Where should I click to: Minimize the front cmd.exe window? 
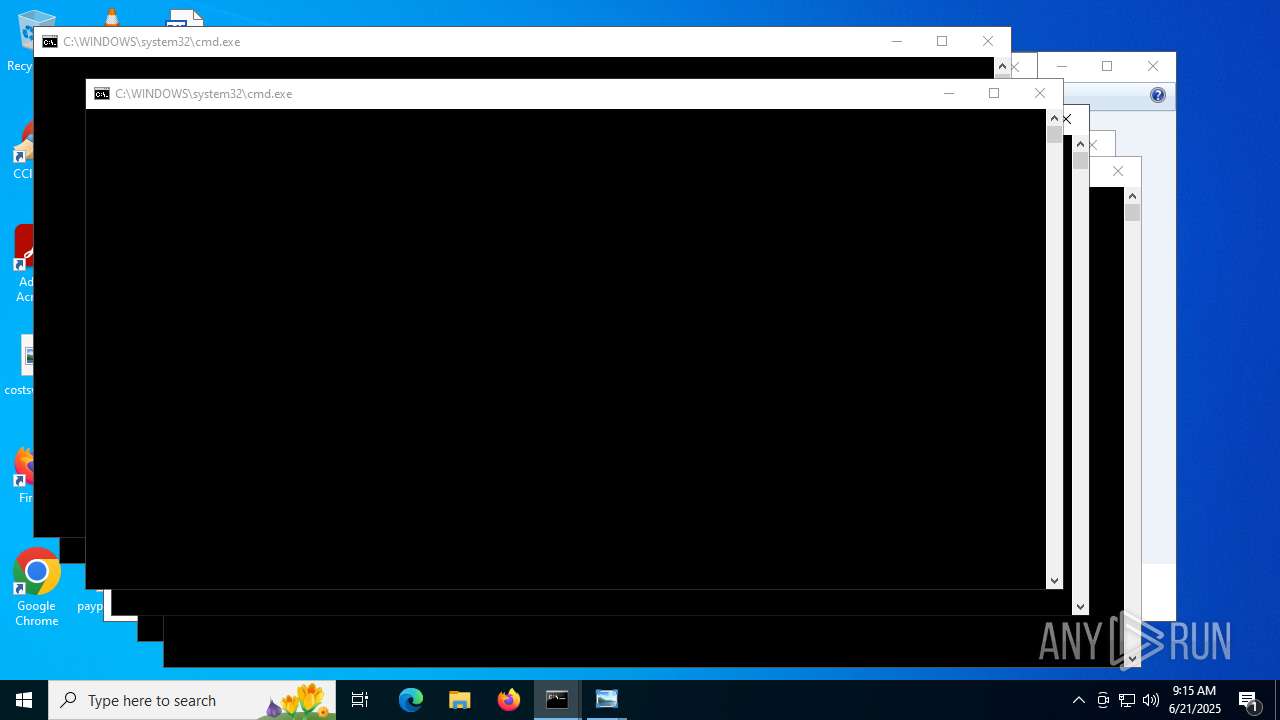point(949,94)
